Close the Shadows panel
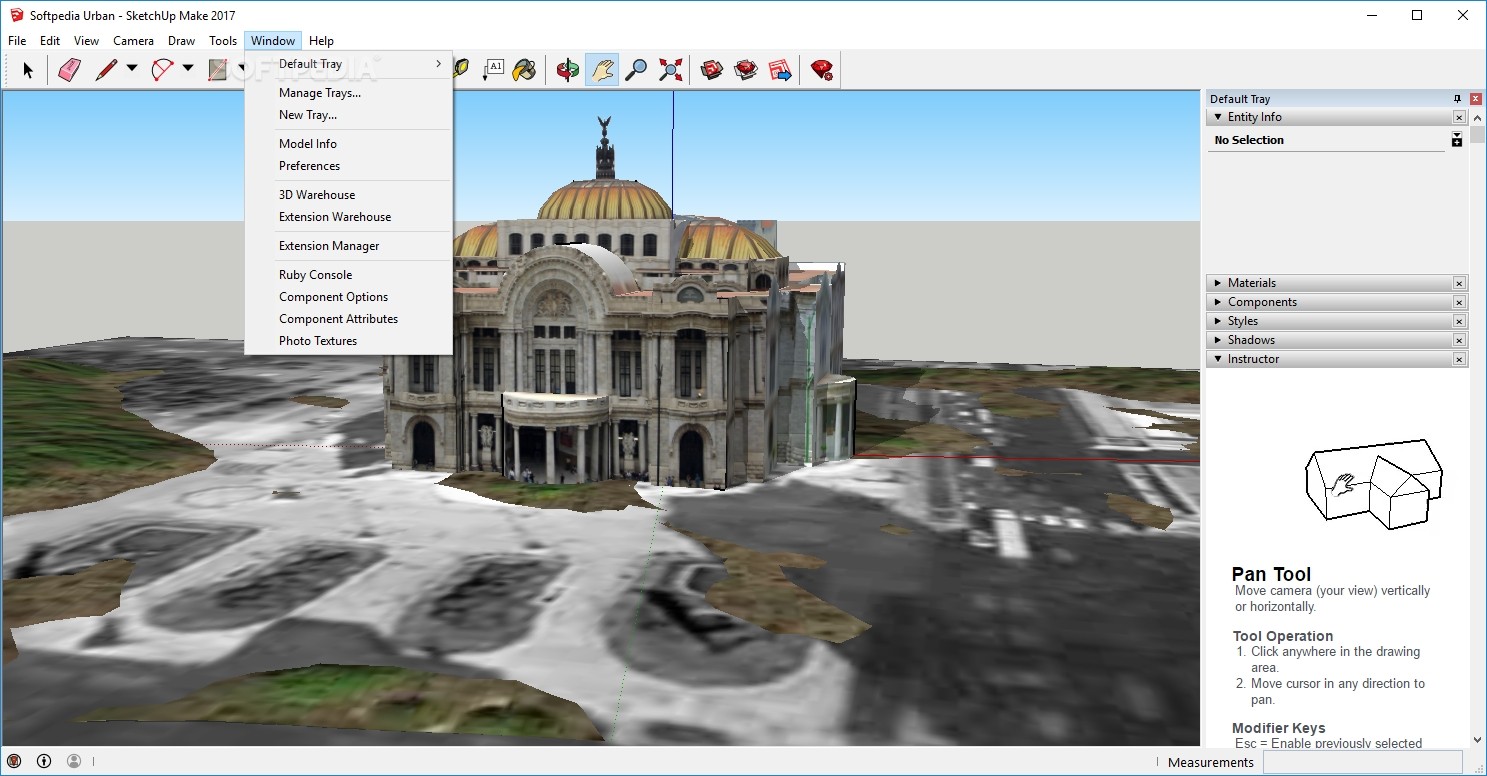The height and width of the screenshot is (776, 1487). click(1459, 341)
